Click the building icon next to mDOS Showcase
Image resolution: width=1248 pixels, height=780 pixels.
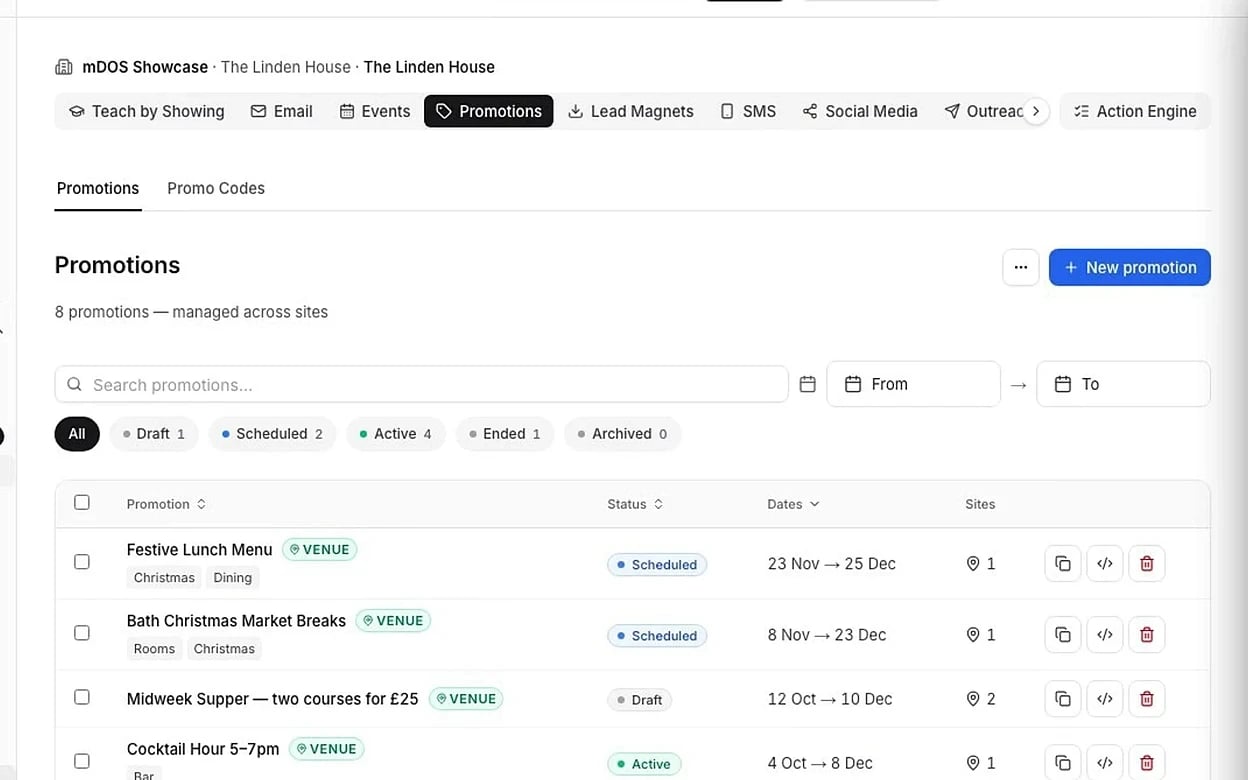(x=64, y=67)
